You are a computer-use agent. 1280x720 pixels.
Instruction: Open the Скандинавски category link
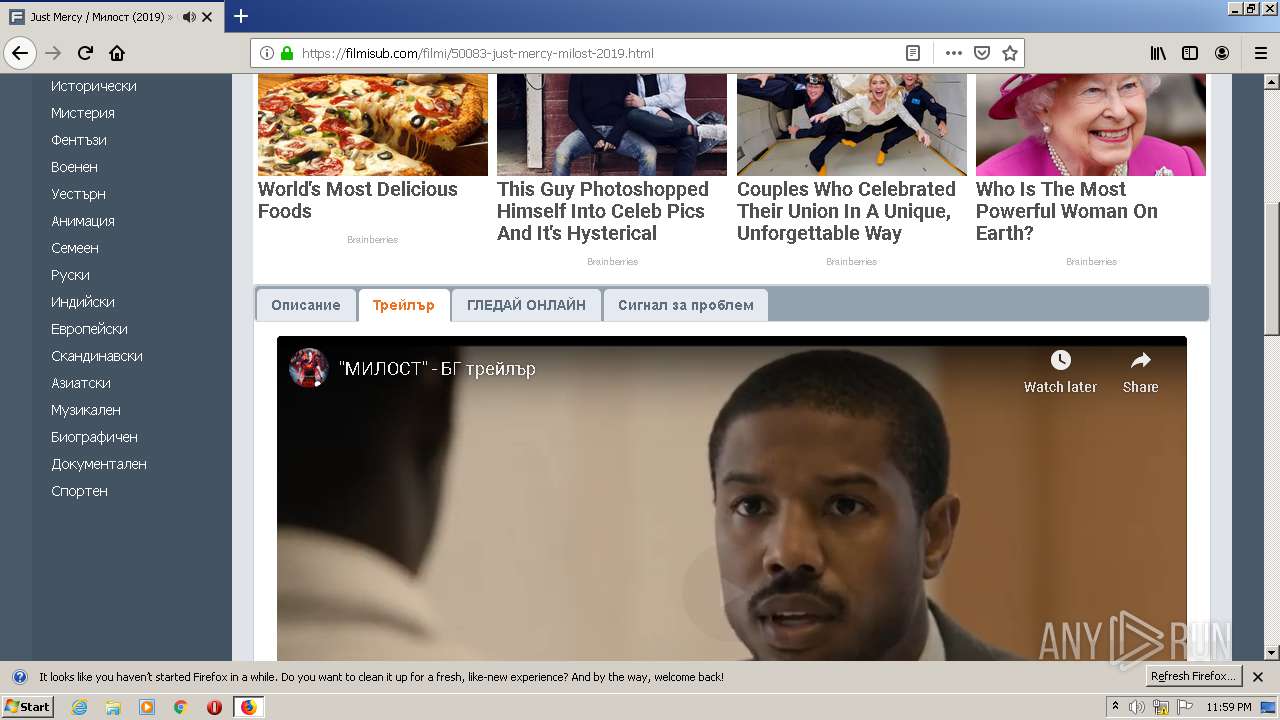(97, 356)
